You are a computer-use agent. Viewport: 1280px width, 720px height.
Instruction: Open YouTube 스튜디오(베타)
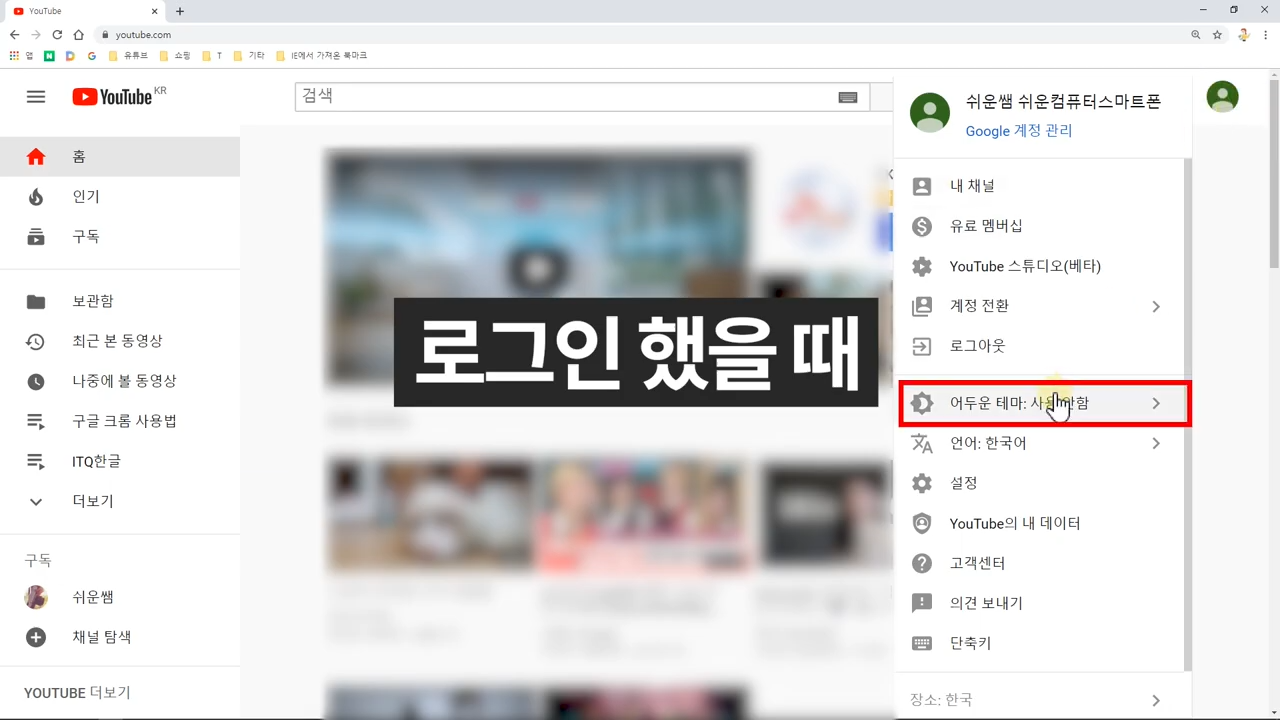(1039, 266)
